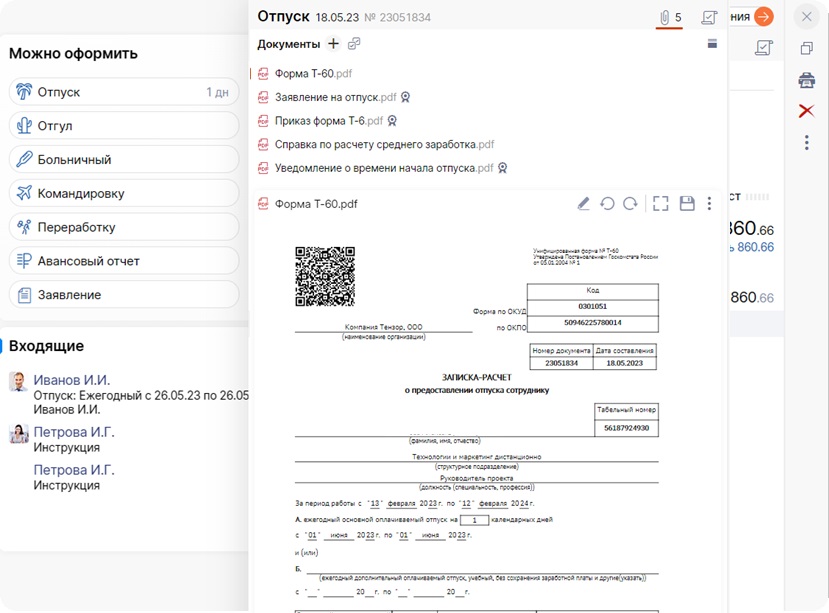Open Уведомление о времени начала отпуска.pdf
The height and width of the screenshot is (613, 829).
(384, 168)
